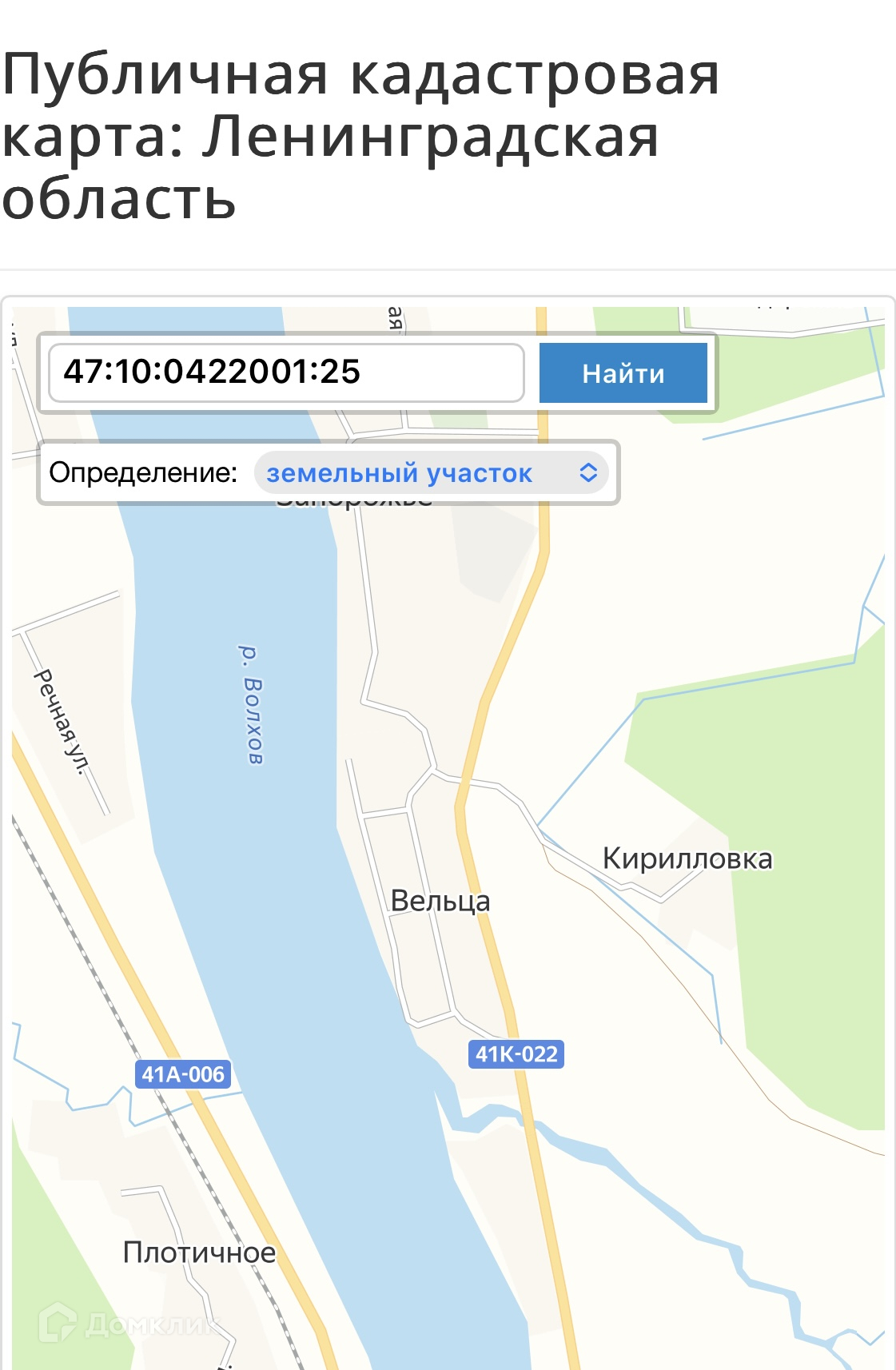The image size is (896, 1370).
Task: Select the Вельца village label
Action: point(440,902)
